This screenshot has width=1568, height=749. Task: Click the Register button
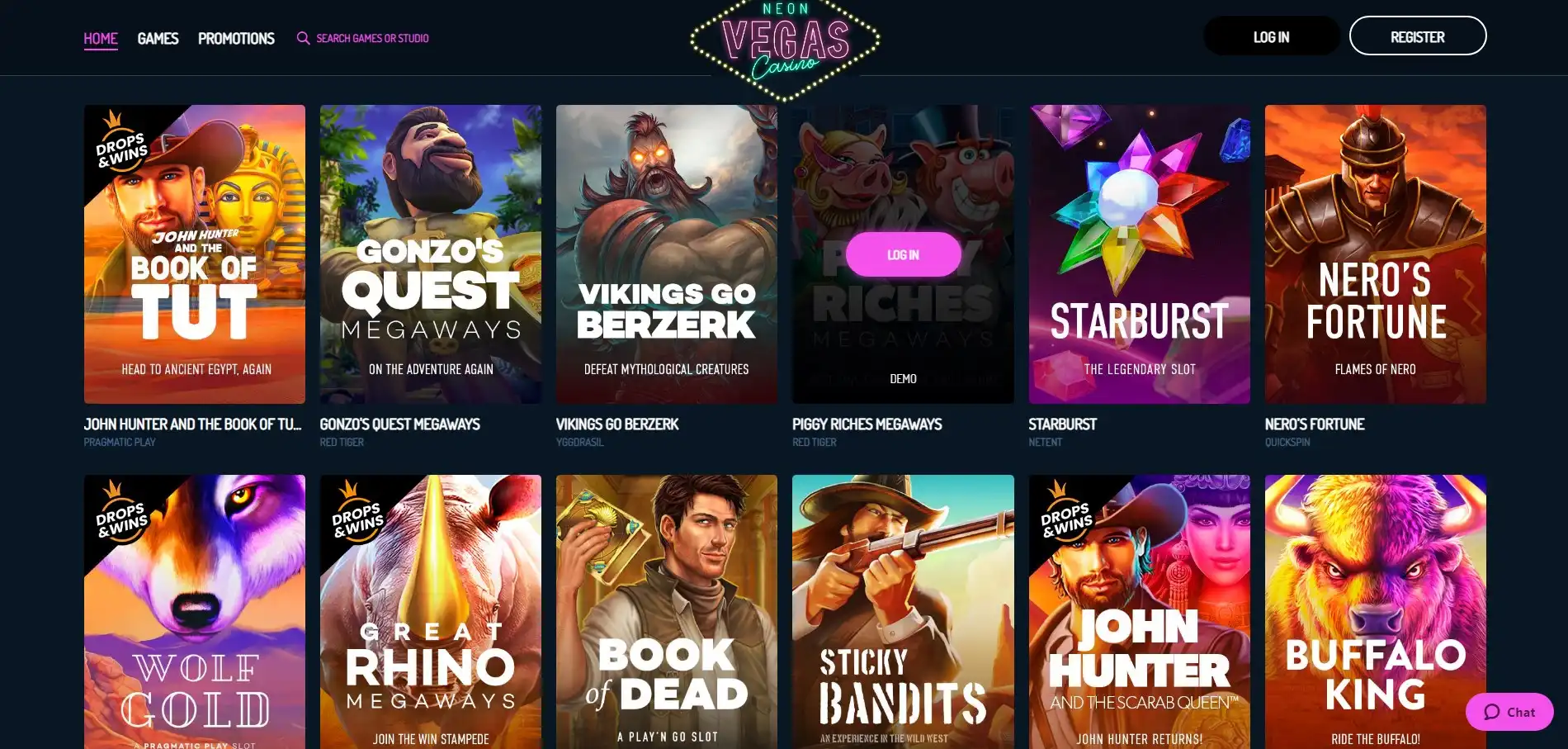click(x=1418, y=36)
